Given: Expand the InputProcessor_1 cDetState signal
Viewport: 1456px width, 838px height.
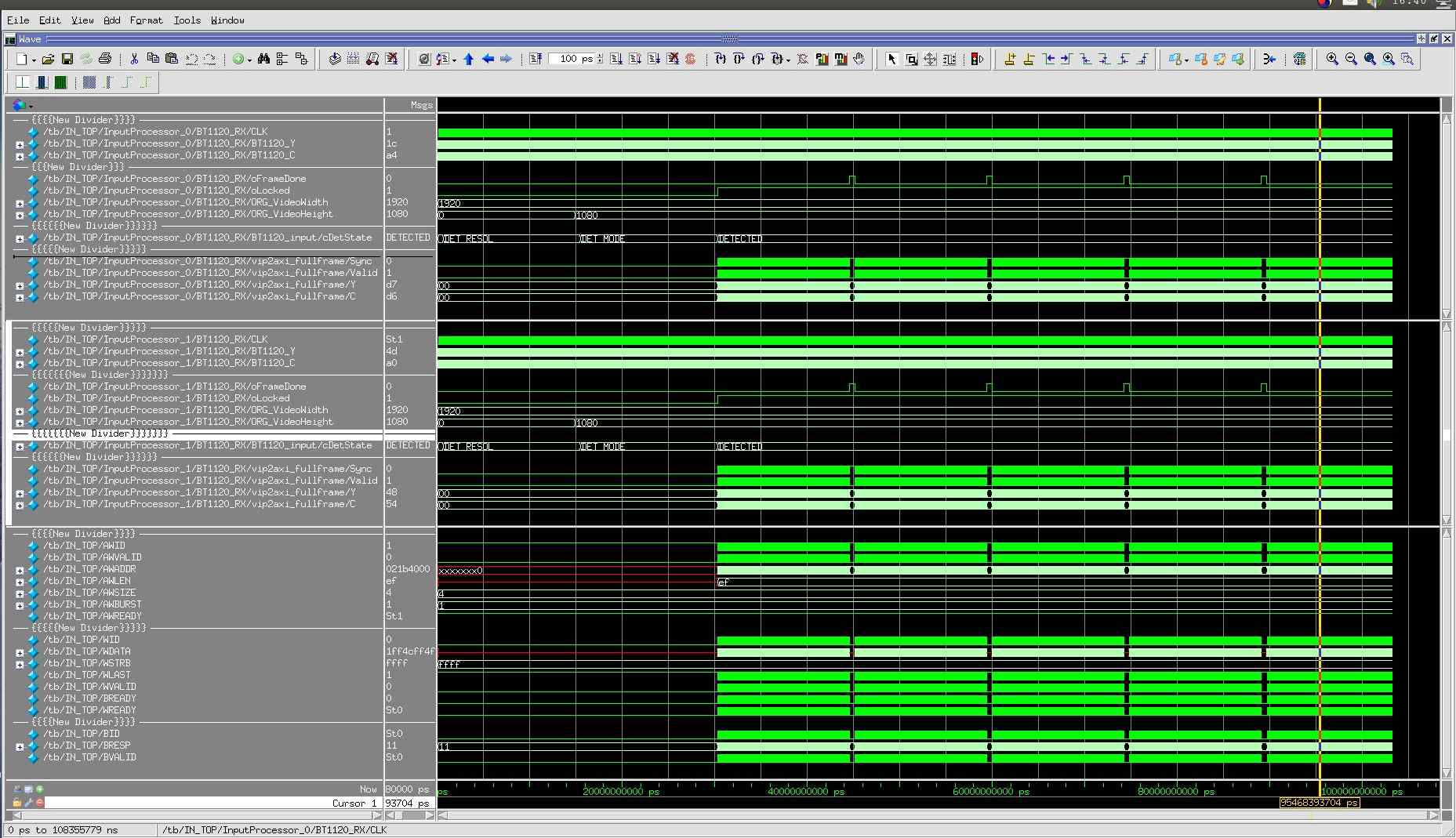Looking at the screenshot, I should click(20, 446).
